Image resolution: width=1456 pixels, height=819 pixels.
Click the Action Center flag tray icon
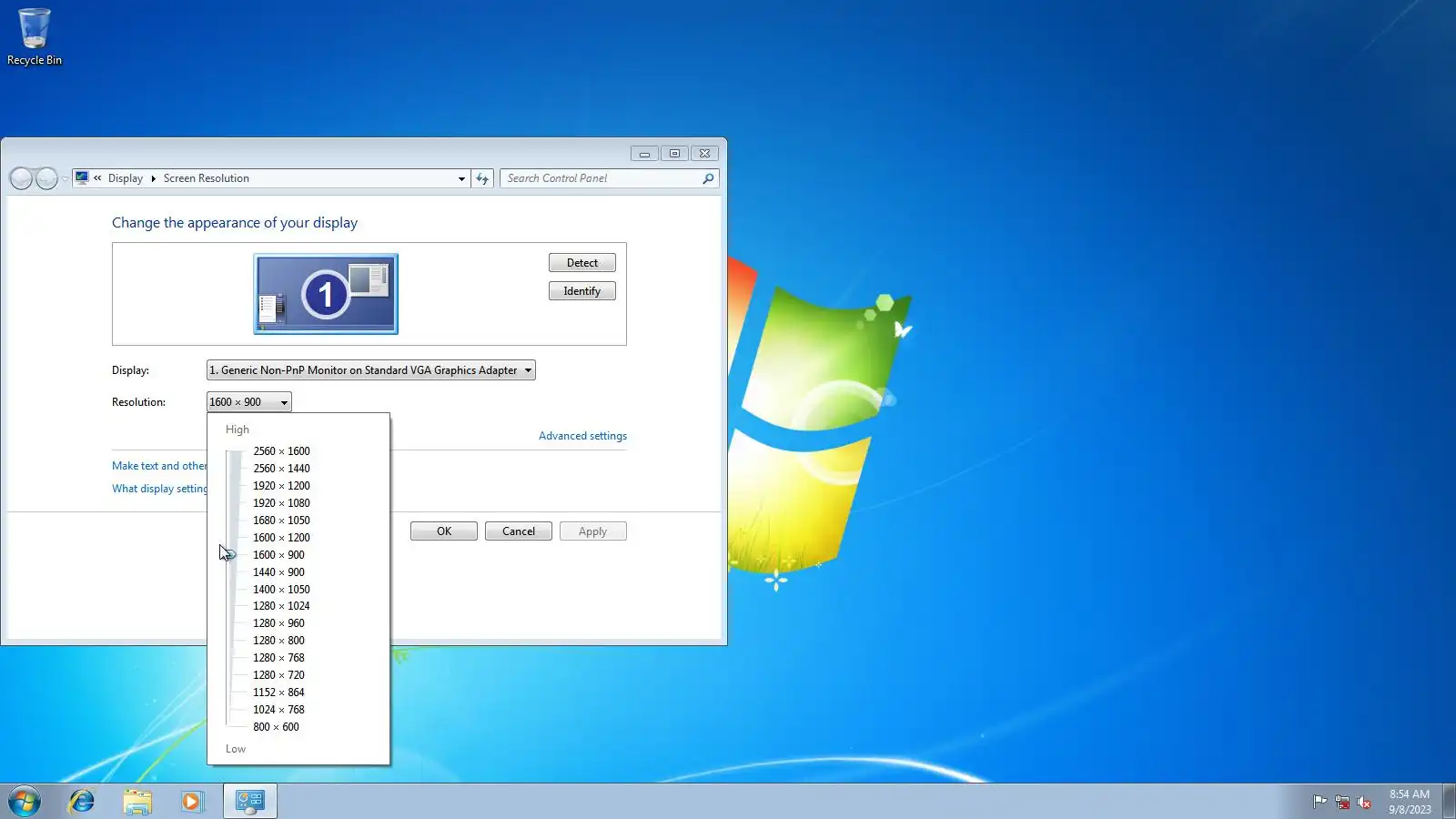click(1319, 802)
